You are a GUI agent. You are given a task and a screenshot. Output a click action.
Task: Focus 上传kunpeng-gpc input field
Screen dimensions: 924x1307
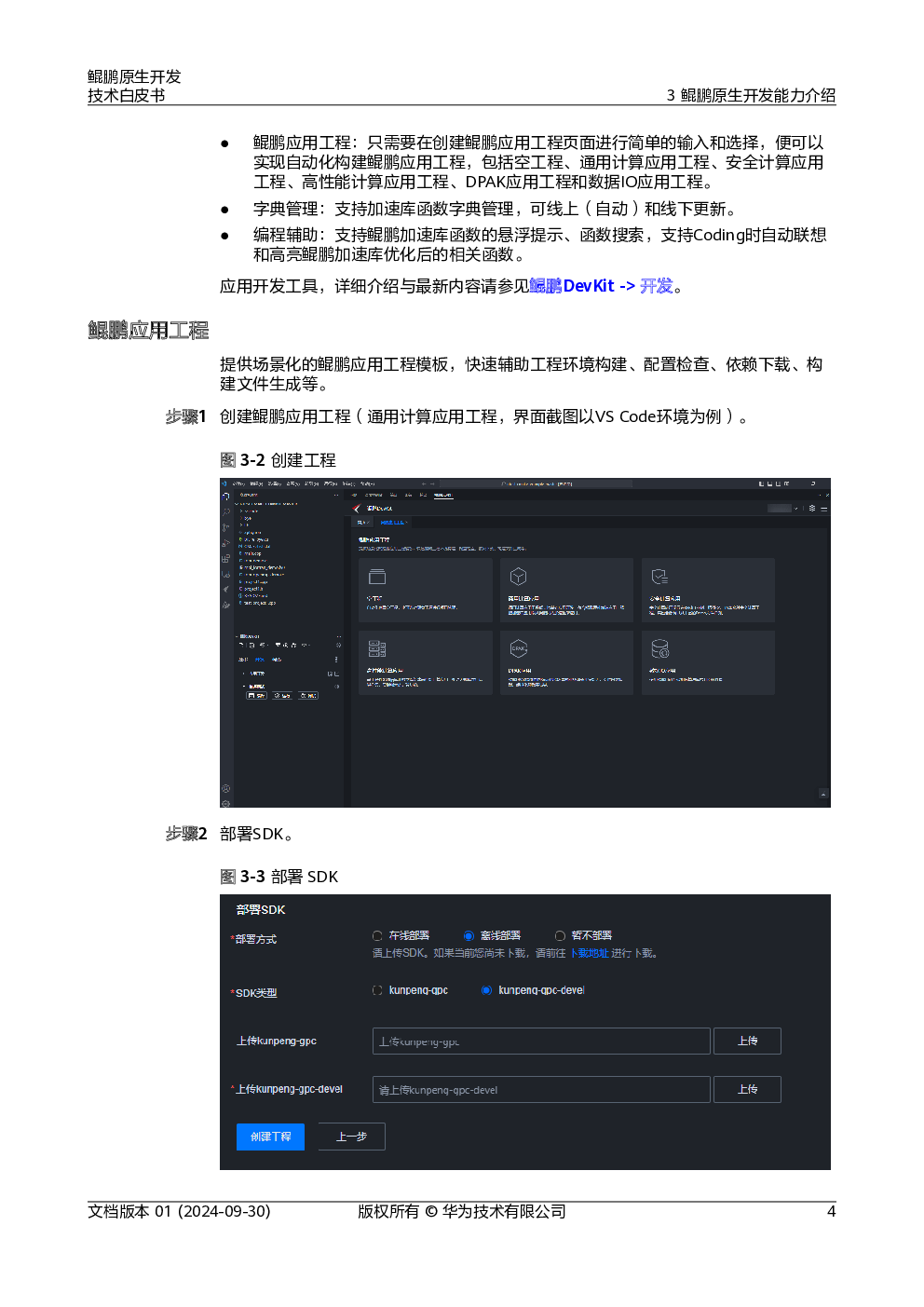[541, 1041]
